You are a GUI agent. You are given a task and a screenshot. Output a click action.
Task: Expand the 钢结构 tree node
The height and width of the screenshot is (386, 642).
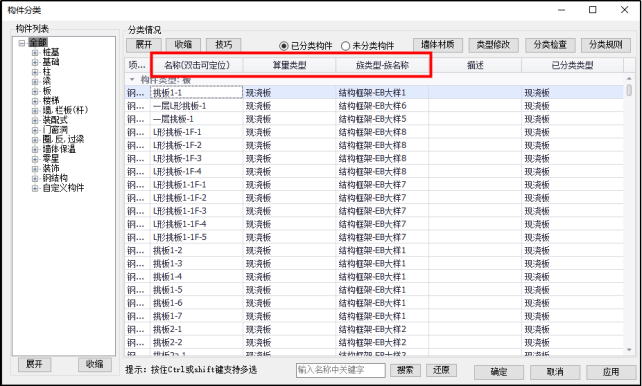35,178
